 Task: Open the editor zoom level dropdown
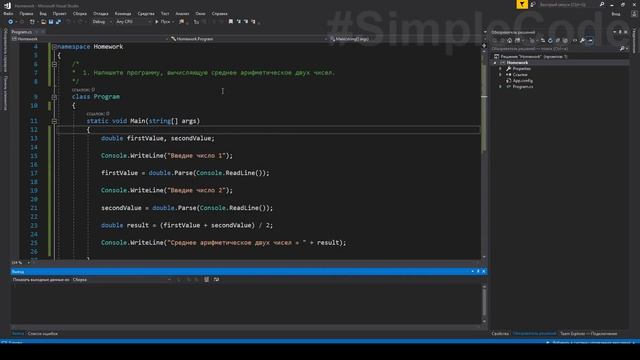tap(20, 262)
